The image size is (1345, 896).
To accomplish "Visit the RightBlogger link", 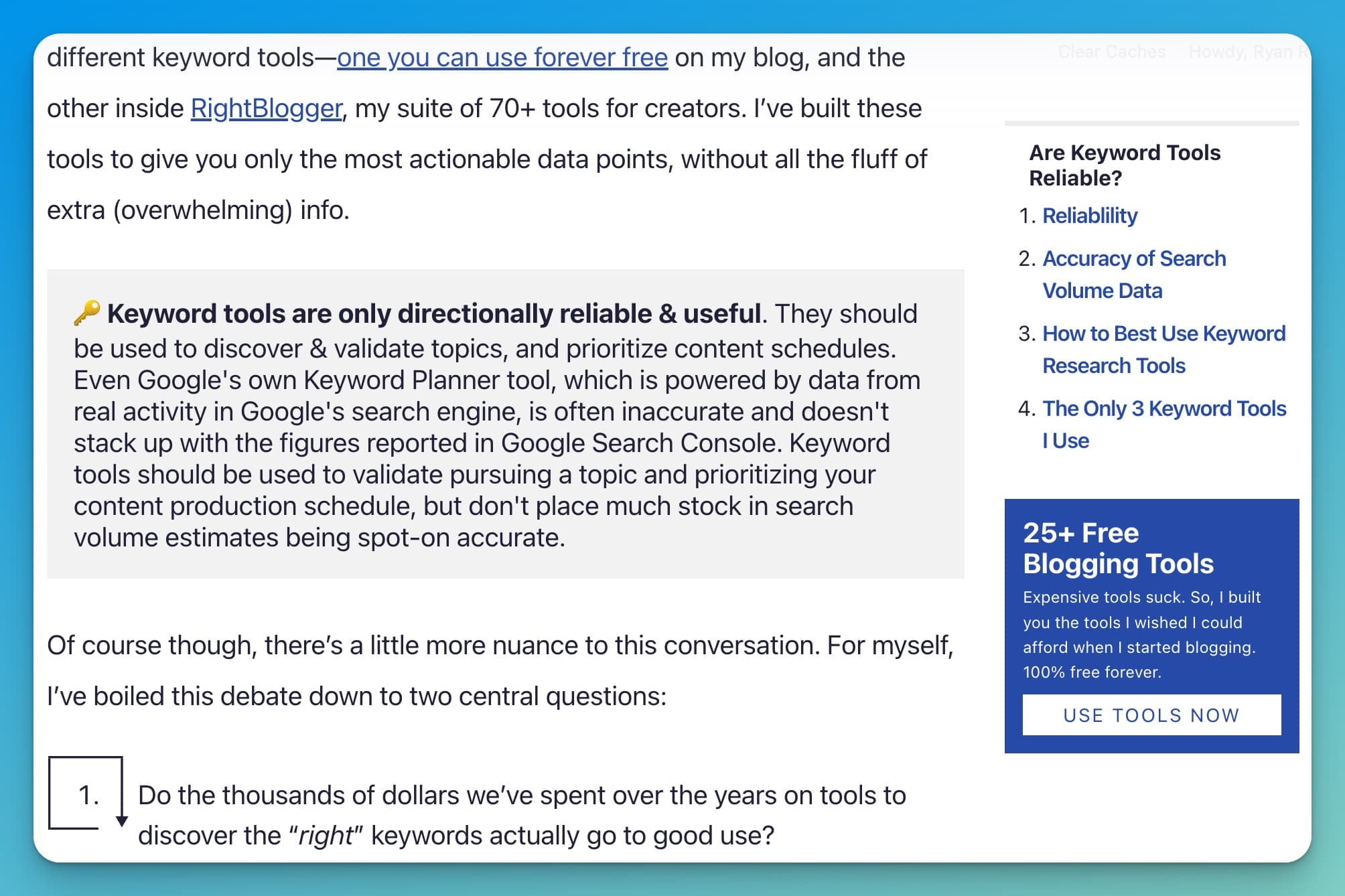I will point(265,107).
